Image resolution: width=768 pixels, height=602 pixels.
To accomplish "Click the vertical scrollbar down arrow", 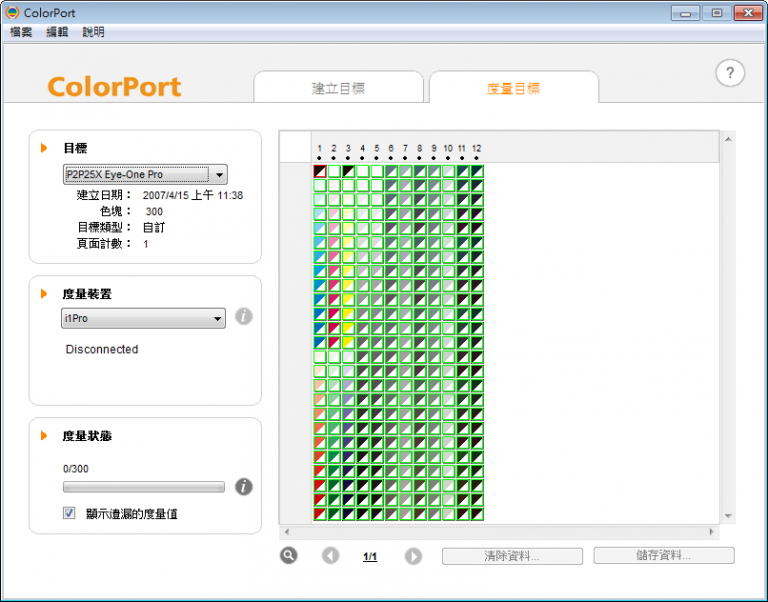I will coord(728,516).
